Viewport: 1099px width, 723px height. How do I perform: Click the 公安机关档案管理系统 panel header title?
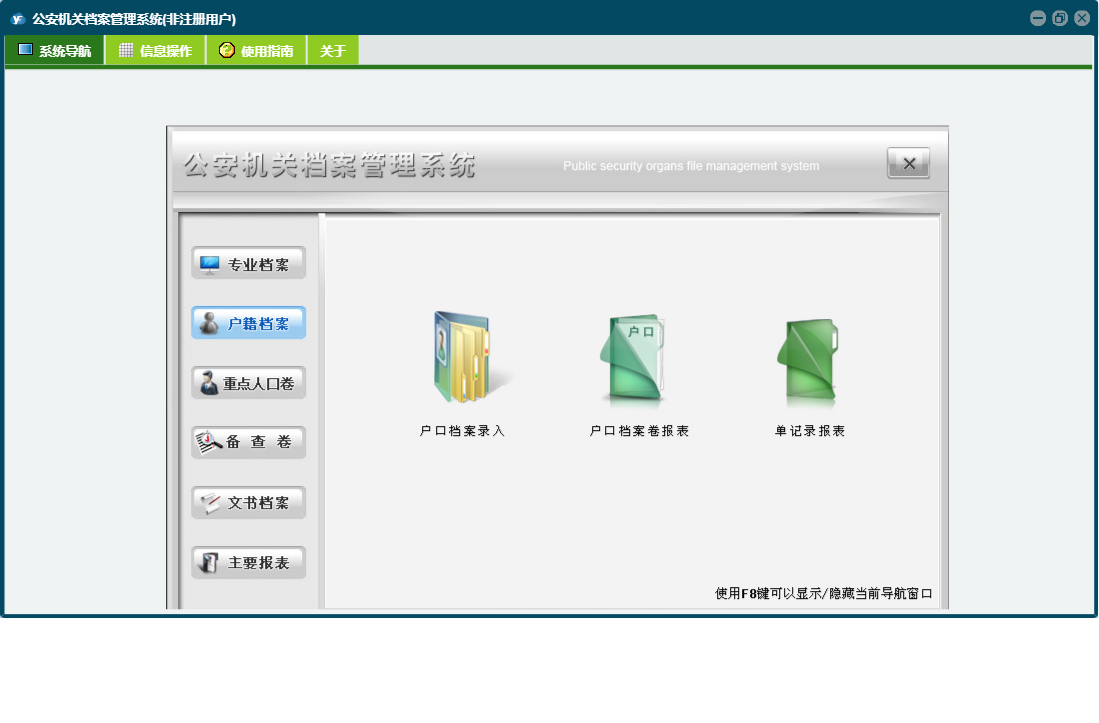pyautogui.click(x=330, y=165)
